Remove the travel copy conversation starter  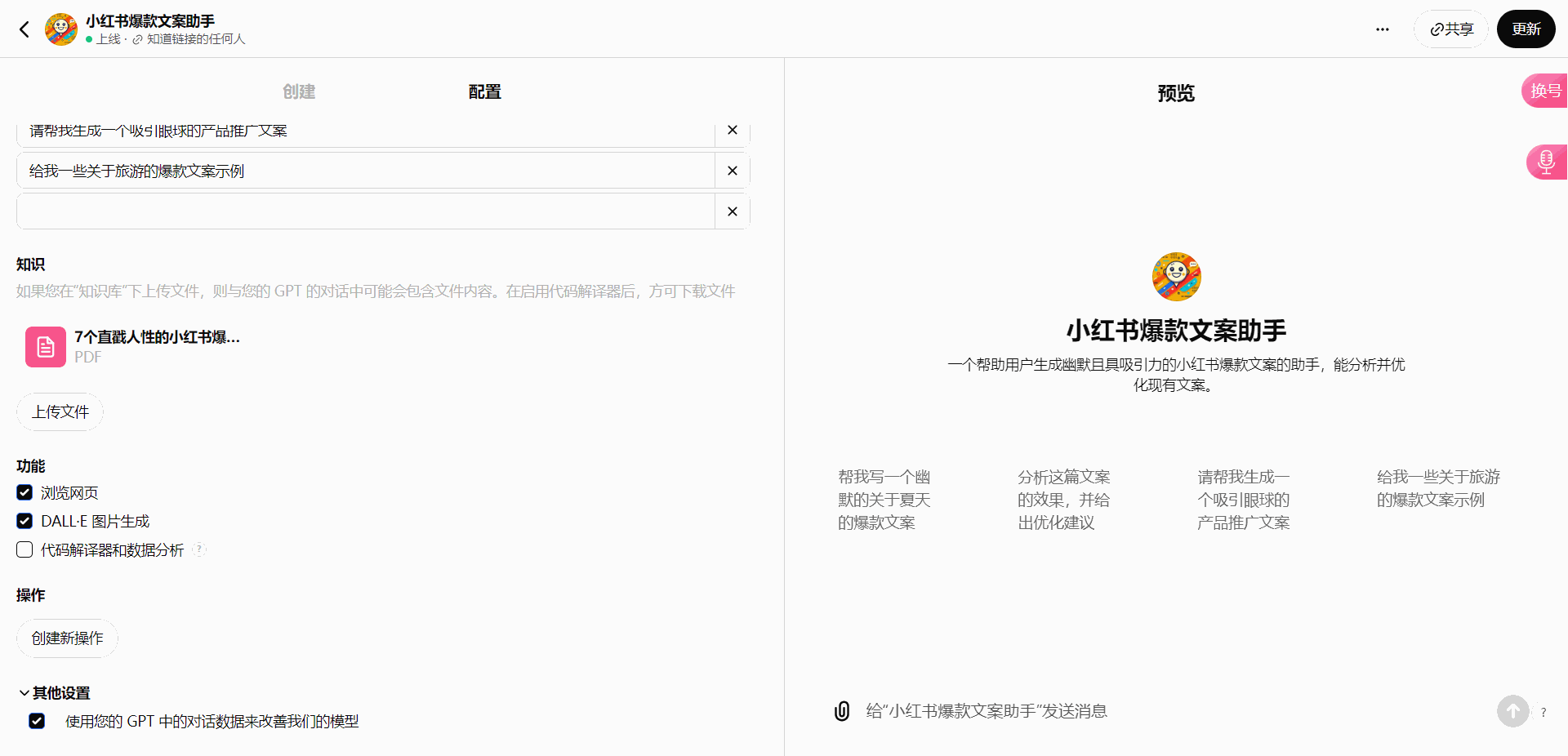733,171
